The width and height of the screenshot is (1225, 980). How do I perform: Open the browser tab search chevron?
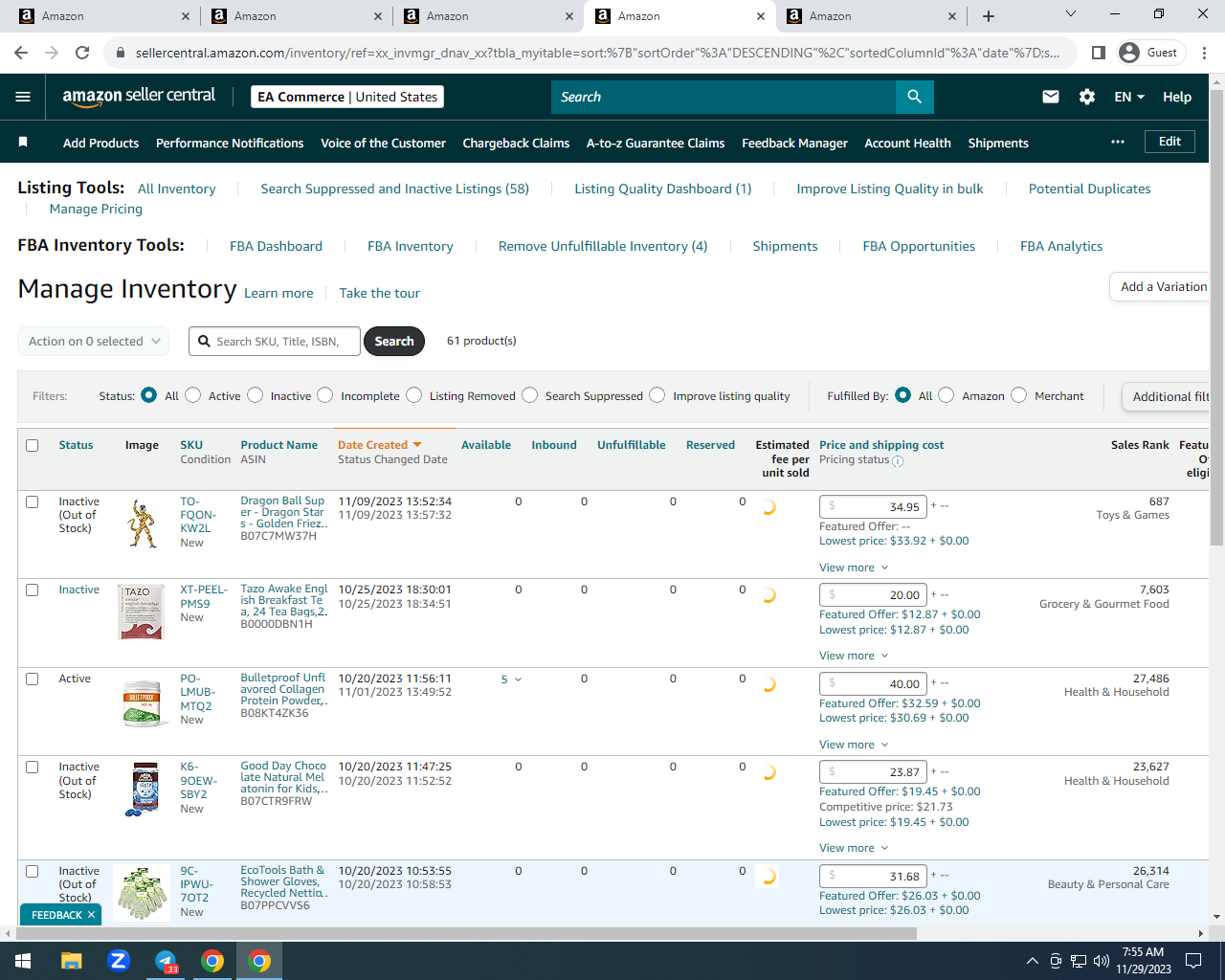click(x=1071, y=14)
